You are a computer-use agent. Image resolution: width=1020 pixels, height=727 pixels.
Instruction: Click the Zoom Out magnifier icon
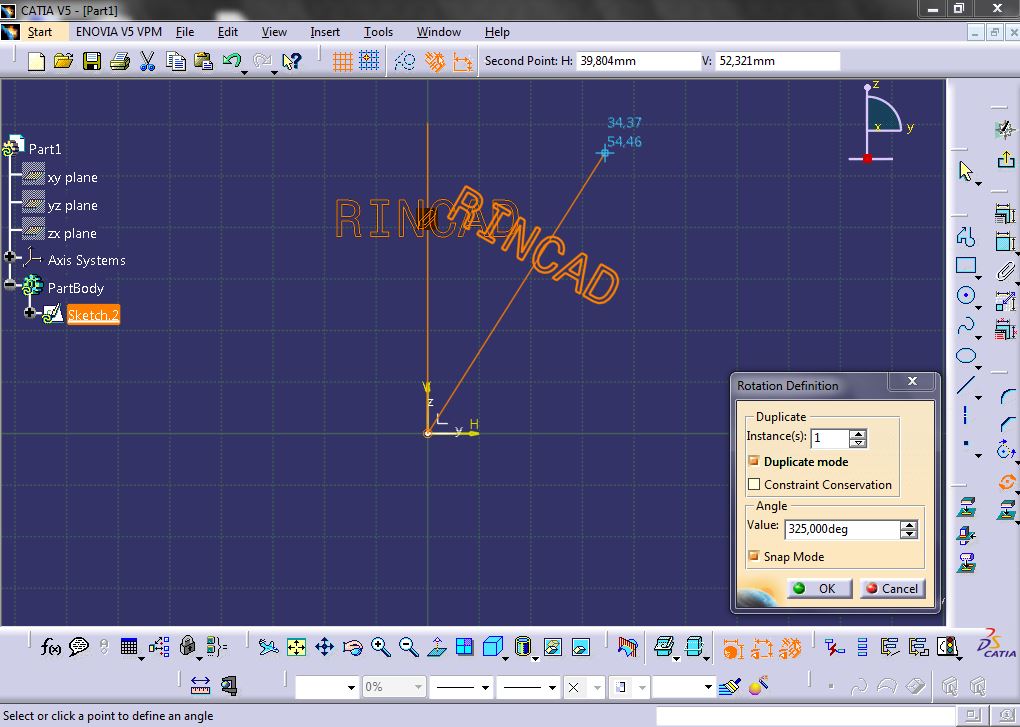[x=409, y=647]
